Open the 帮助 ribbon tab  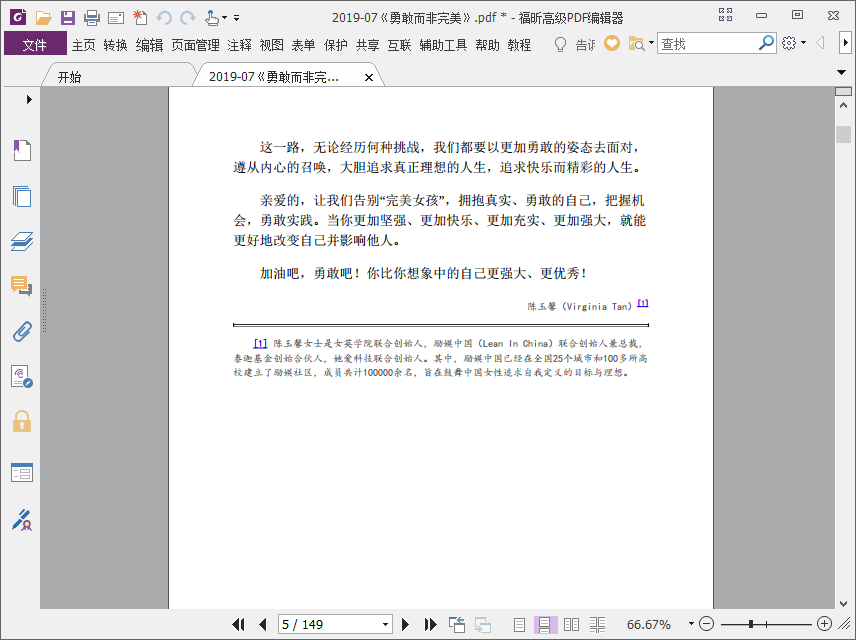pyautogui.click(x=487, y=45)
